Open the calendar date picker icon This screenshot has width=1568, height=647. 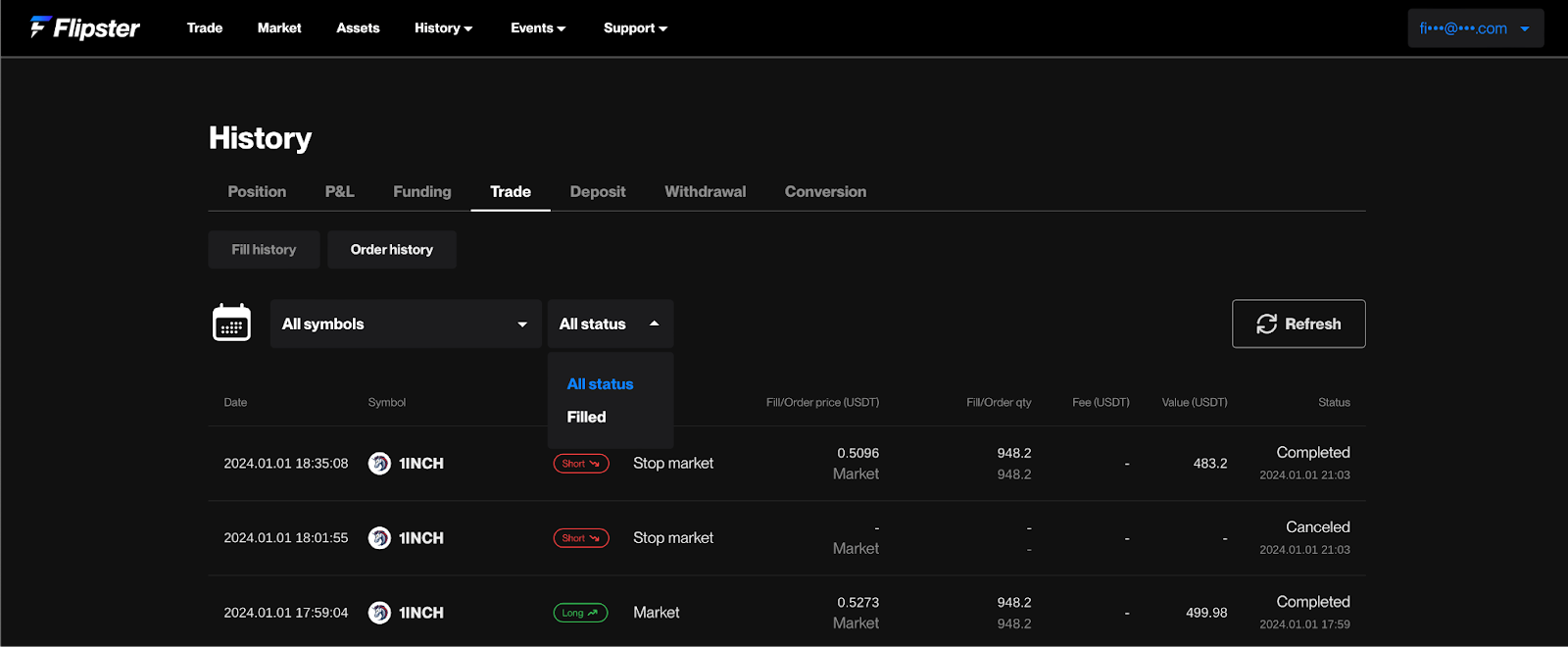[x=232, y=323]
